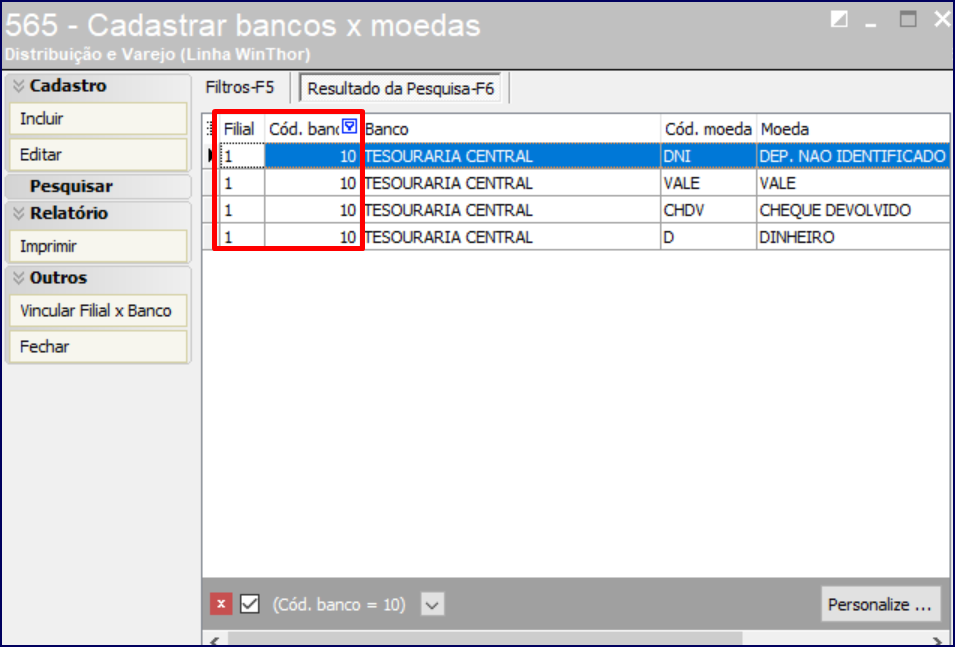The height and width of the screenshot is (647, 955).
Task: Collapse the Cadastro section
Action: [19, 86]
